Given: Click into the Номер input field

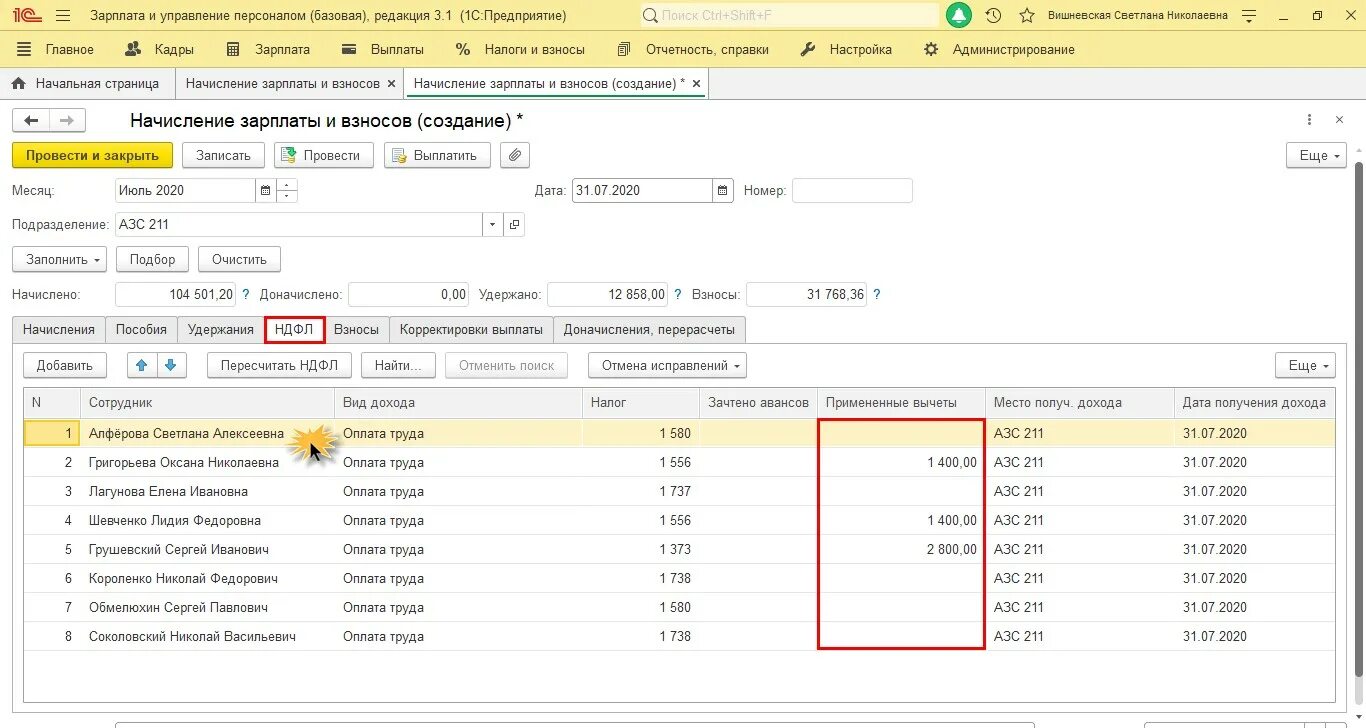Looking at the screenshot, I should (852, 190).
